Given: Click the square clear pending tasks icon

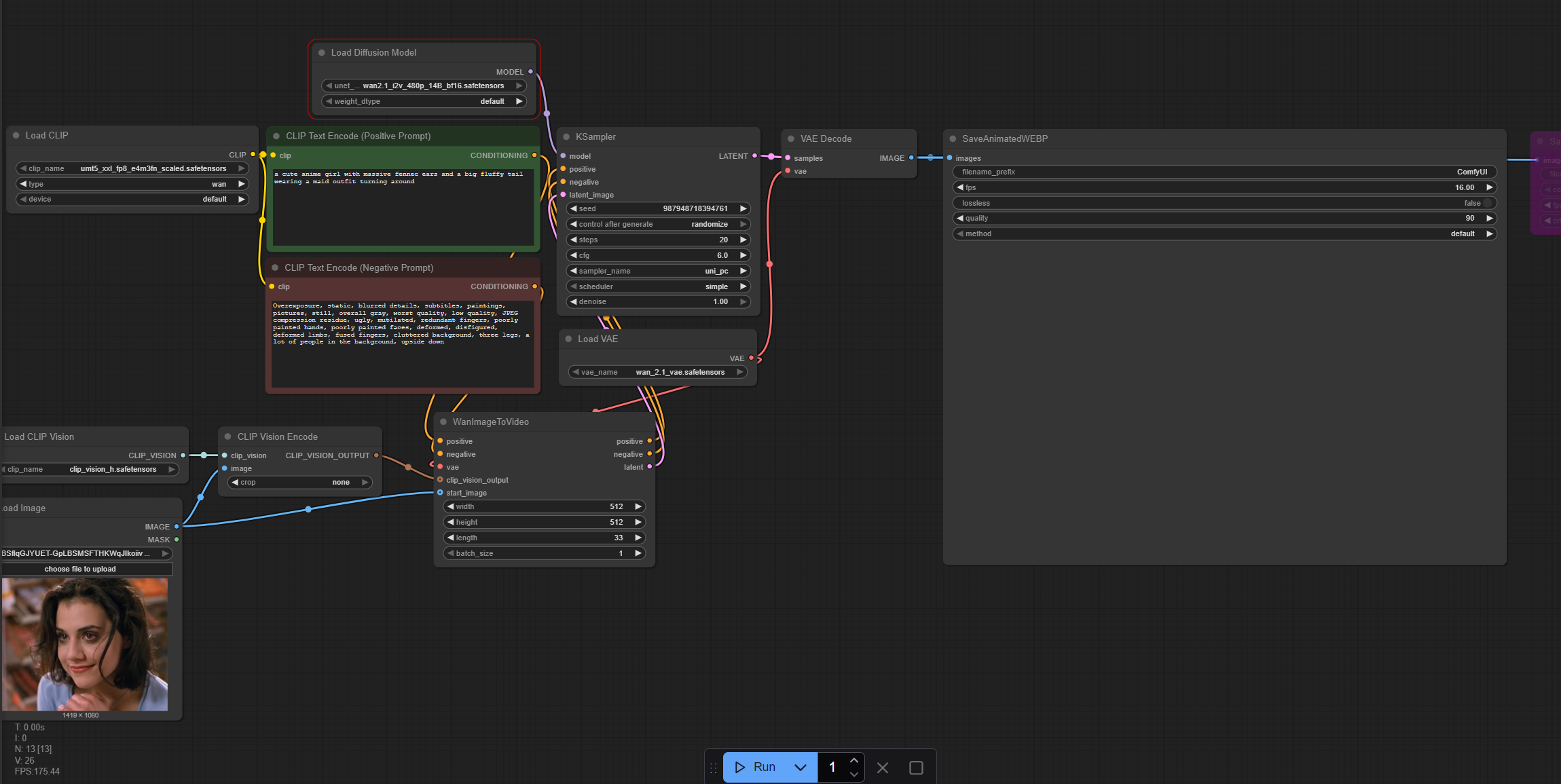Looking at the screenshot, I should [916, 768].
